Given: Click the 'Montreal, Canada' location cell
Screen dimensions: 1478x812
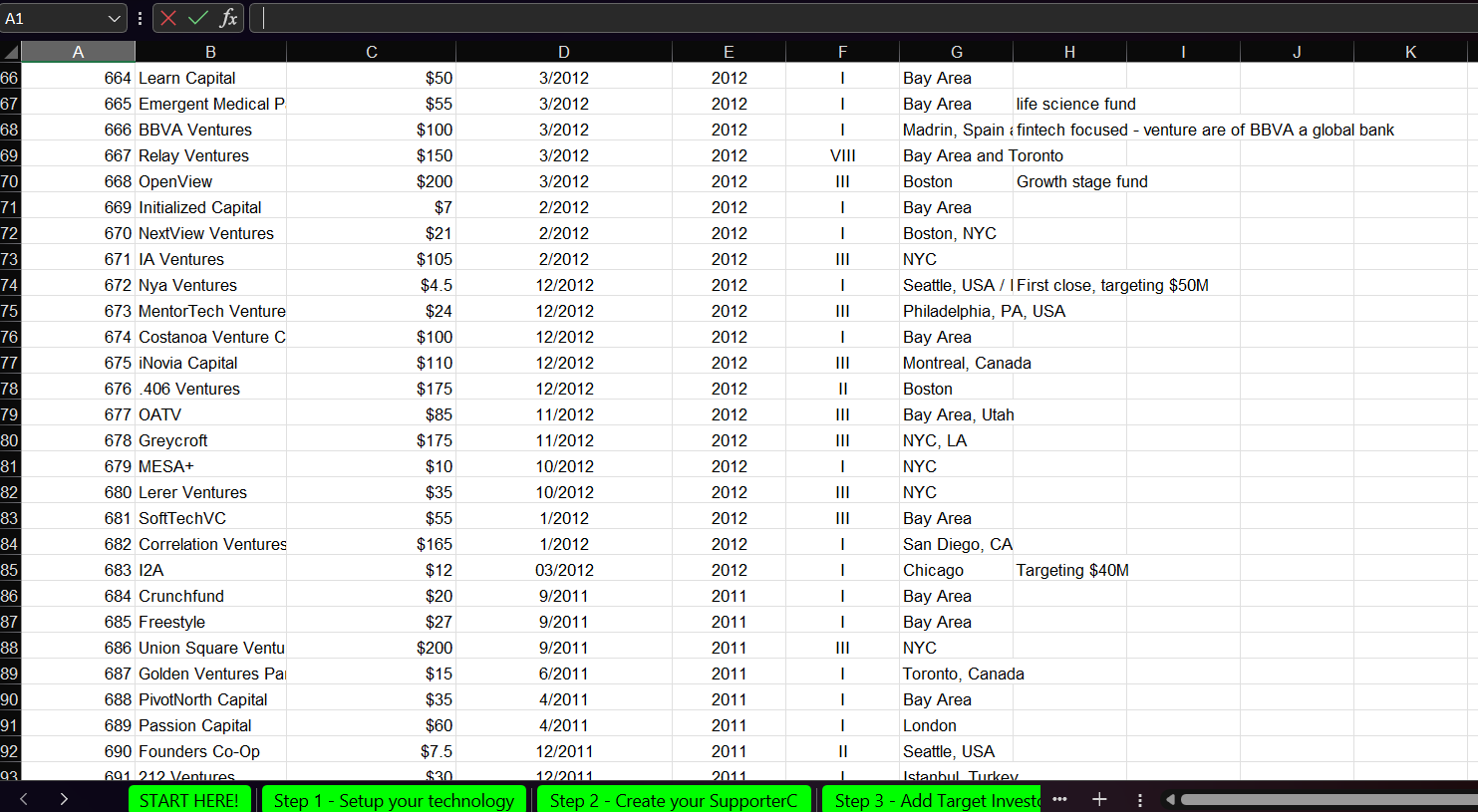Looking at the screenshot, I should (x=956, y=363).
